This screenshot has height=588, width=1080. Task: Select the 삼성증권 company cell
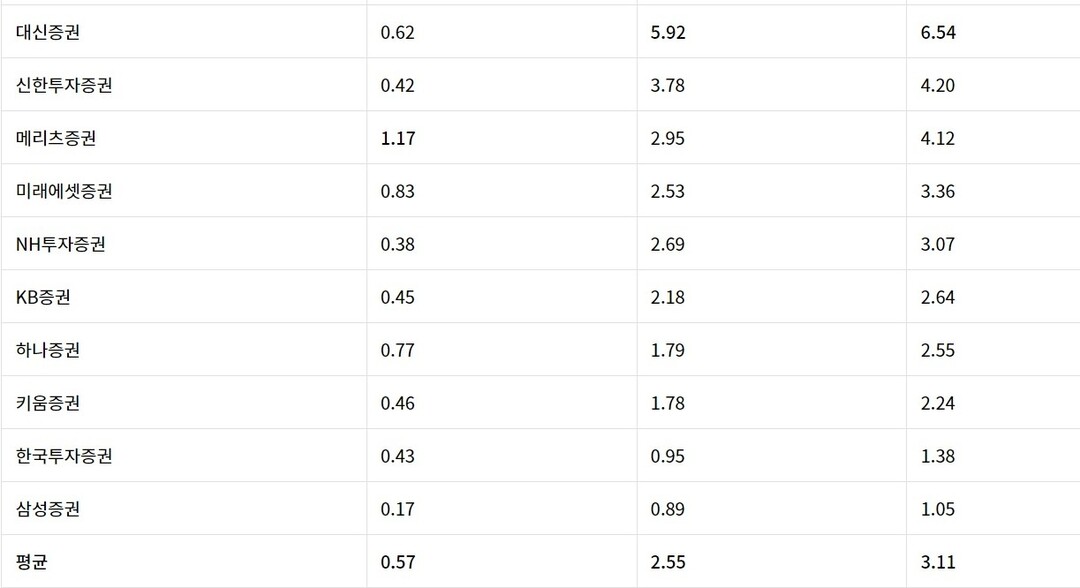click(x=48, y=509)
